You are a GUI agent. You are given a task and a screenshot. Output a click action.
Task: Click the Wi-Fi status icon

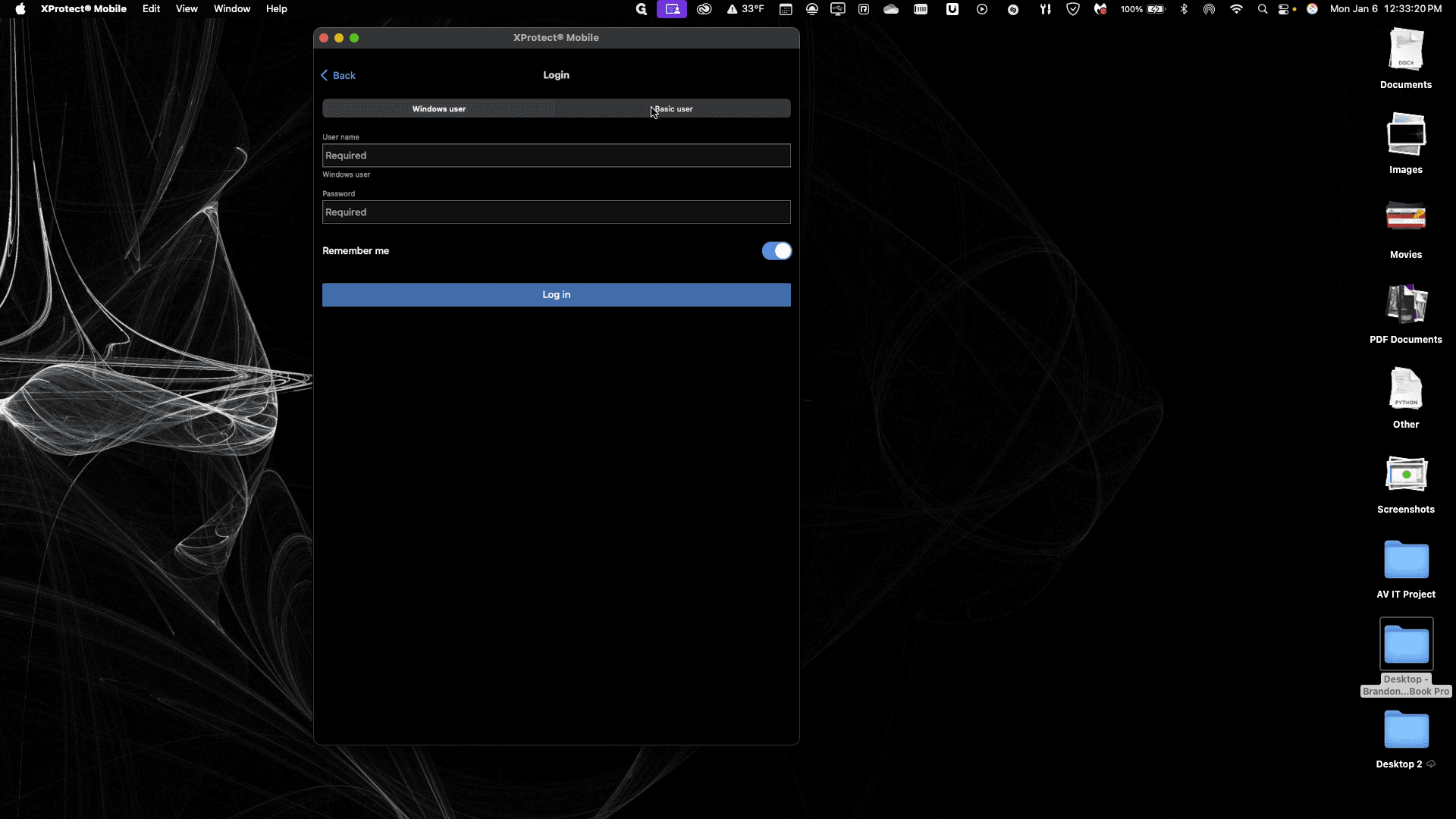pyautogui.click(x=1236, y=9)
